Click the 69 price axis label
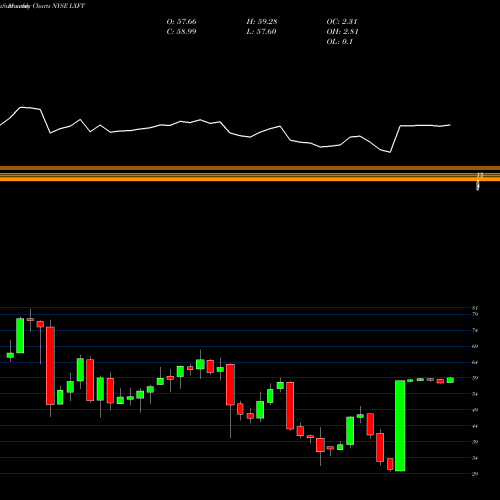The image size is (500, 500). pos(475,346)
